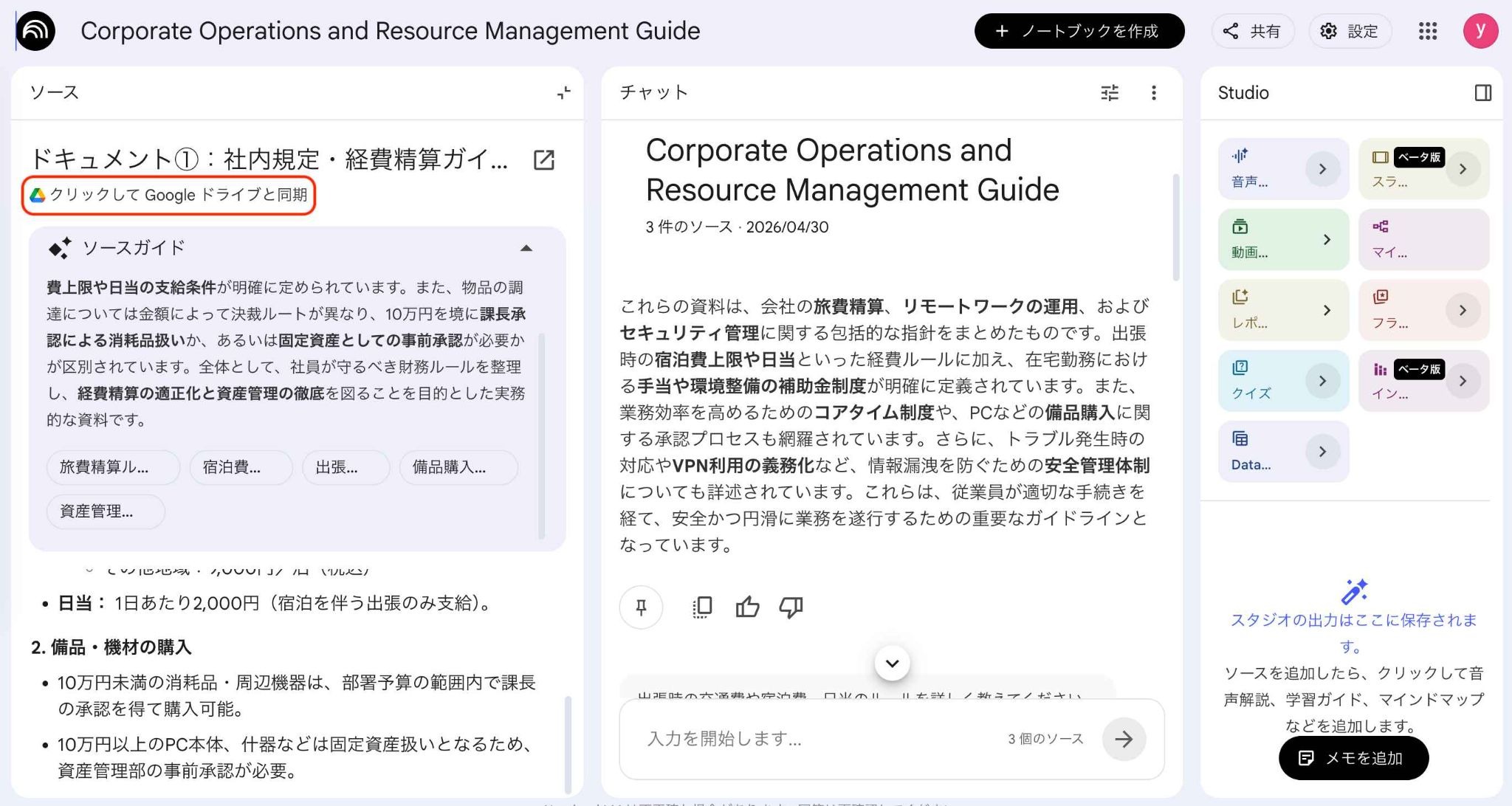
Task: Select the 旅費精算ル... topic chip
Action: [113, 467]
